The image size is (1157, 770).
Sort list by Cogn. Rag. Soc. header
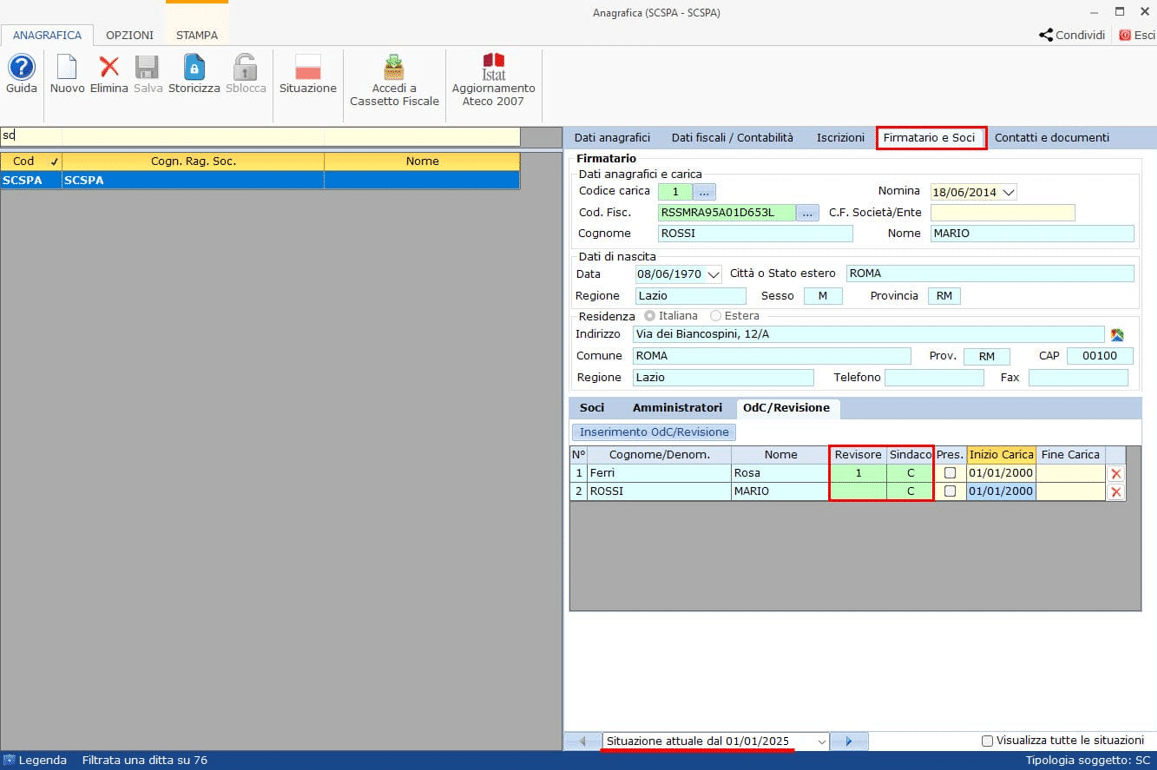point(193,161)
